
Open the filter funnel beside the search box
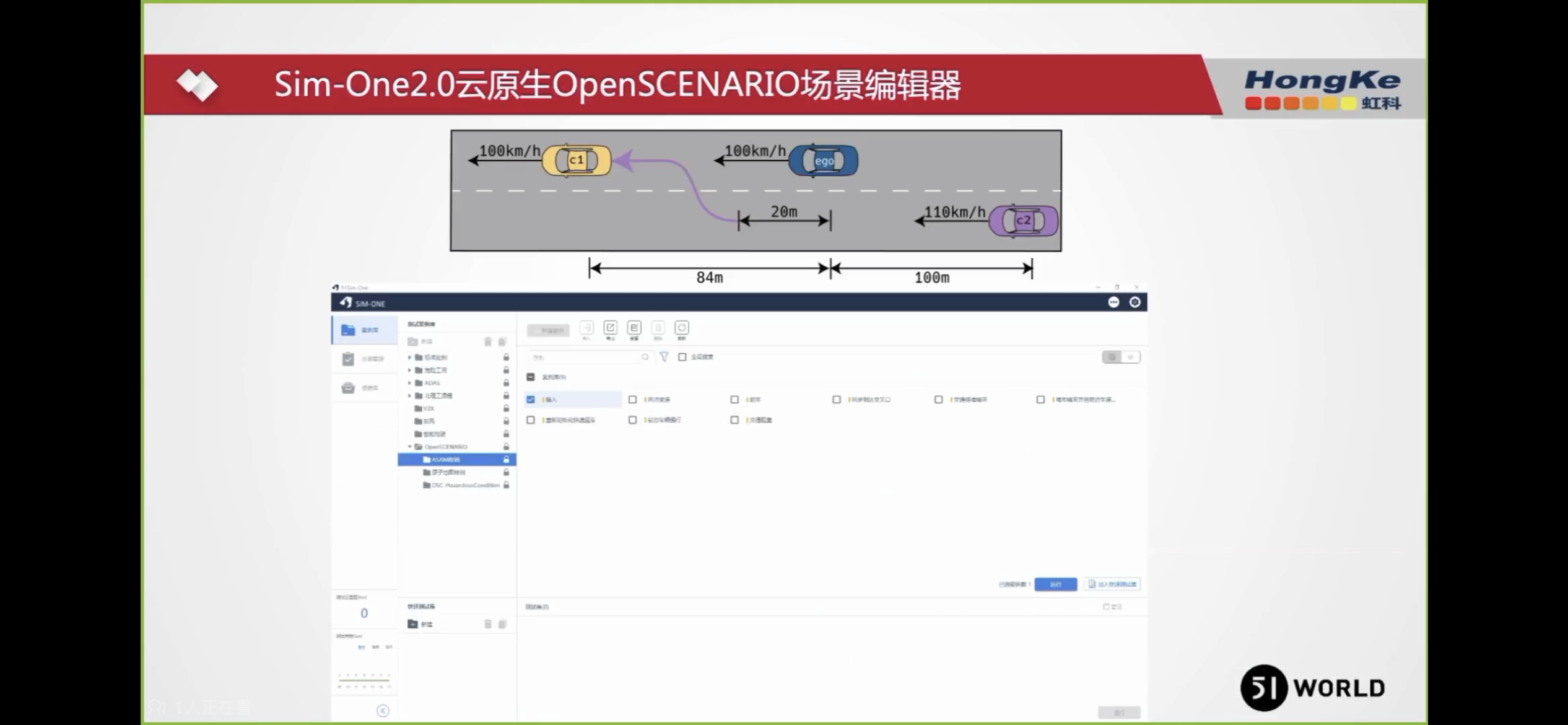pos(664,358)
